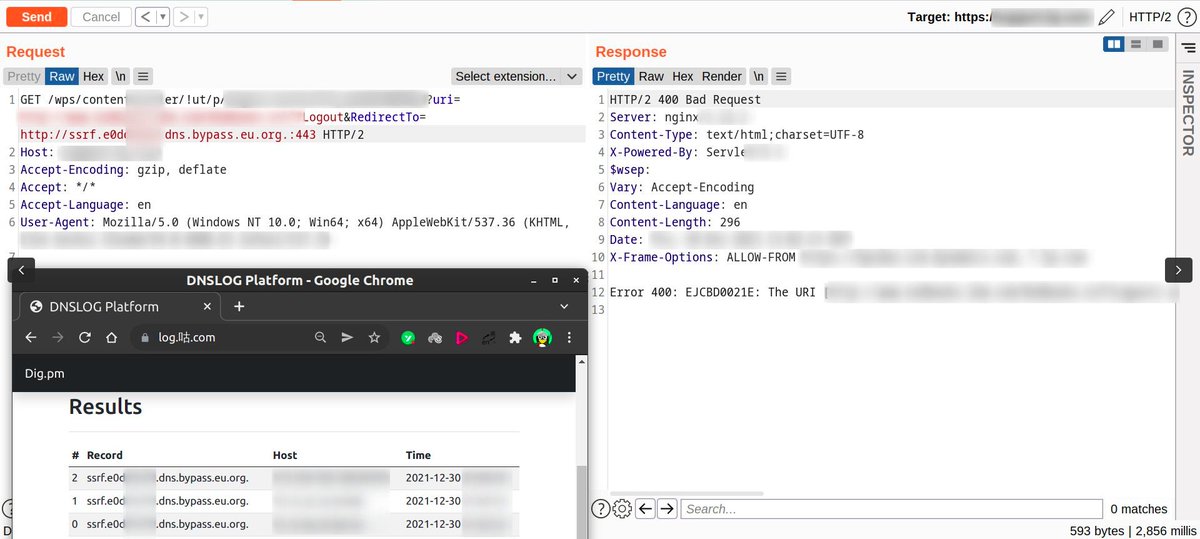Edit target with the pencil icon
Screen dimensions: 1200x539
click(x=1106, y=17)
